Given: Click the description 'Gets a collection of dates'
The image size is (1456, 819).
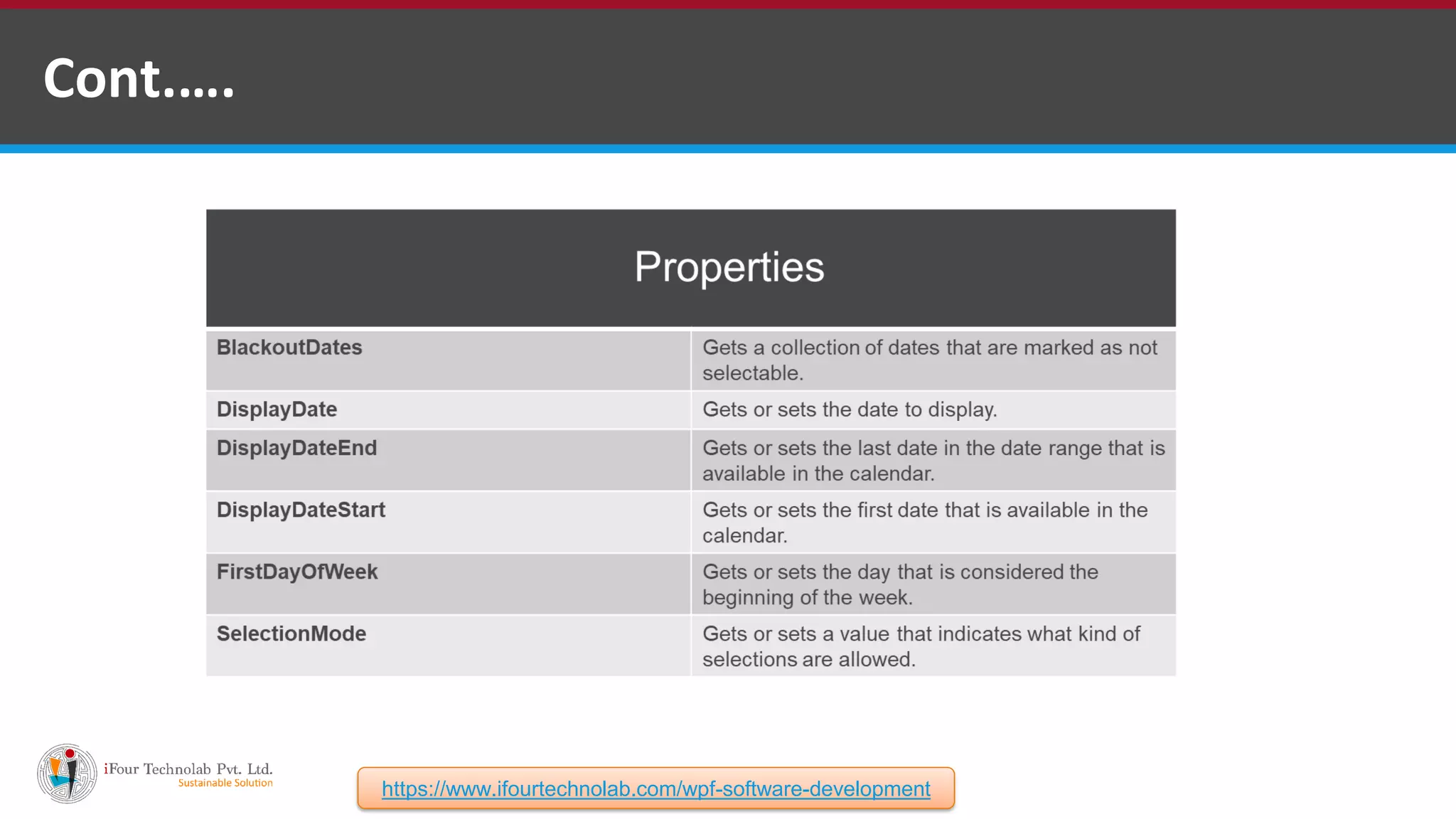Looking at the screenshot, I should point(933,360).
